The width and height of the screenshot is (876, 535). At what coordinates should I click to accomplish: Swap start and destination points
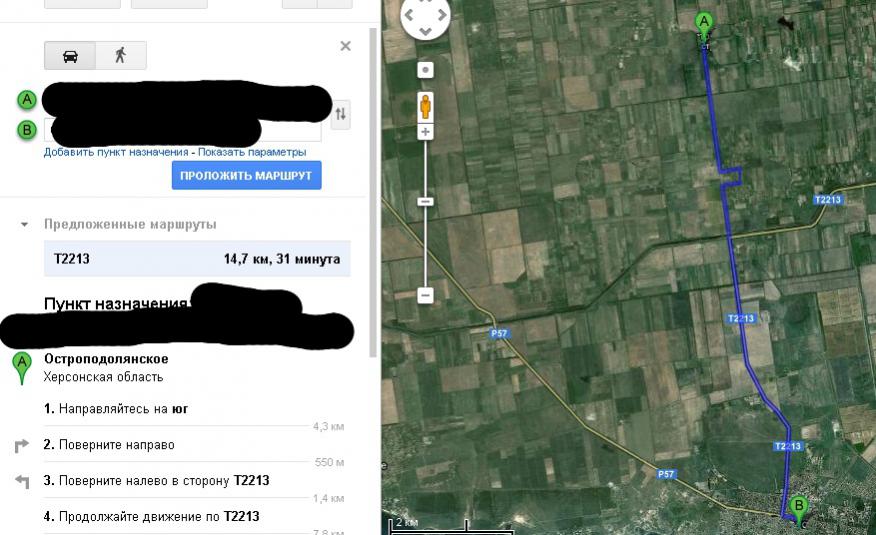coord(340,114)
